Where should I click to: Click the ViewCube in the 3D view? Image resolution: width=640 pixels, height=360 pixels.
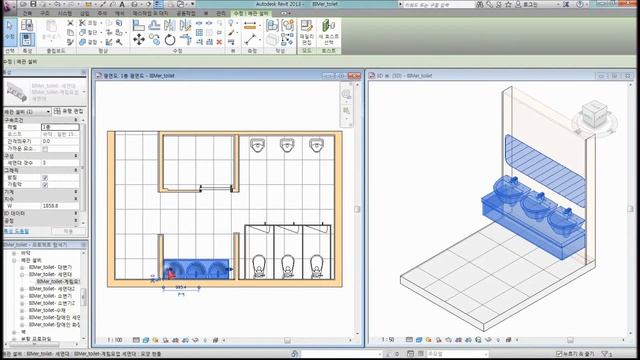click(x=595, y=115)
